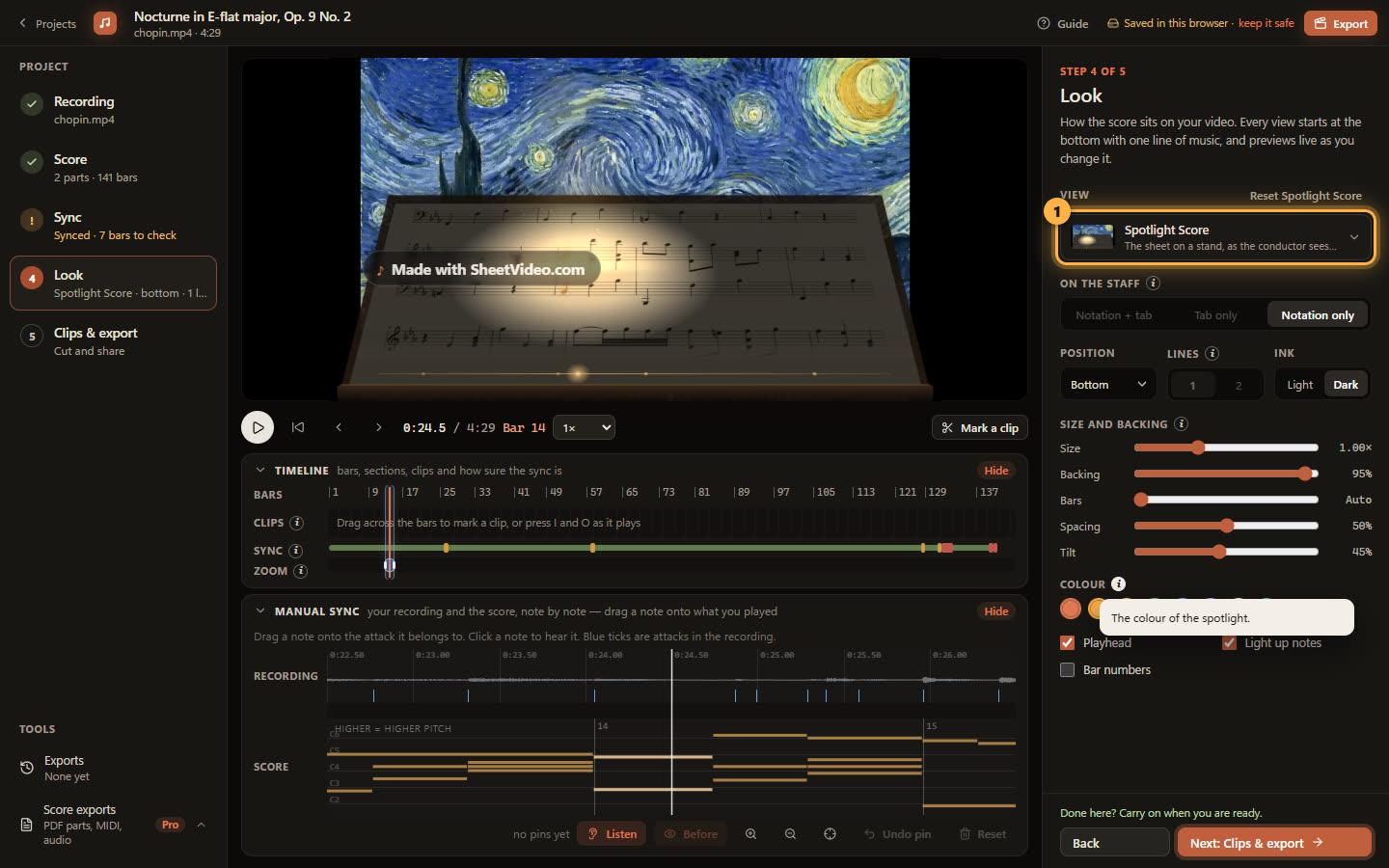Uncheck Light up notes checkbox

(x=1229, y=643)
